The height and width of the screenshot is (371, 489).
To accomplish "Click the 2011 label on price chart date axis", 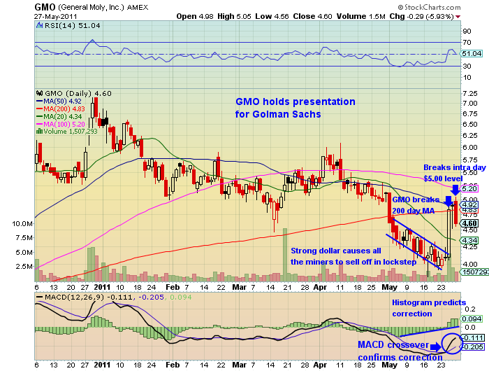I will tap(102, 287).
